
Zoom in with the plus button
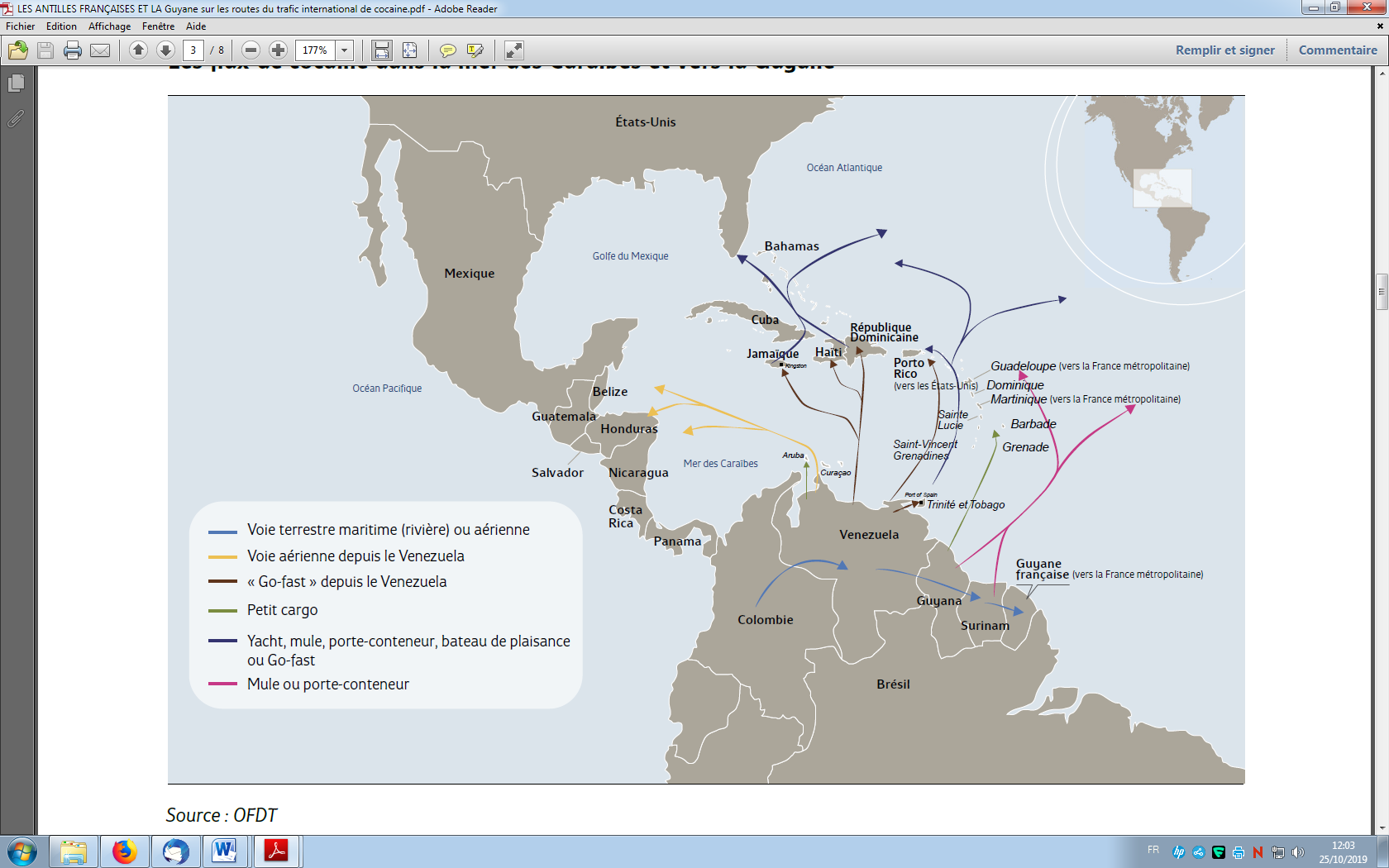(x=279, y=50)
